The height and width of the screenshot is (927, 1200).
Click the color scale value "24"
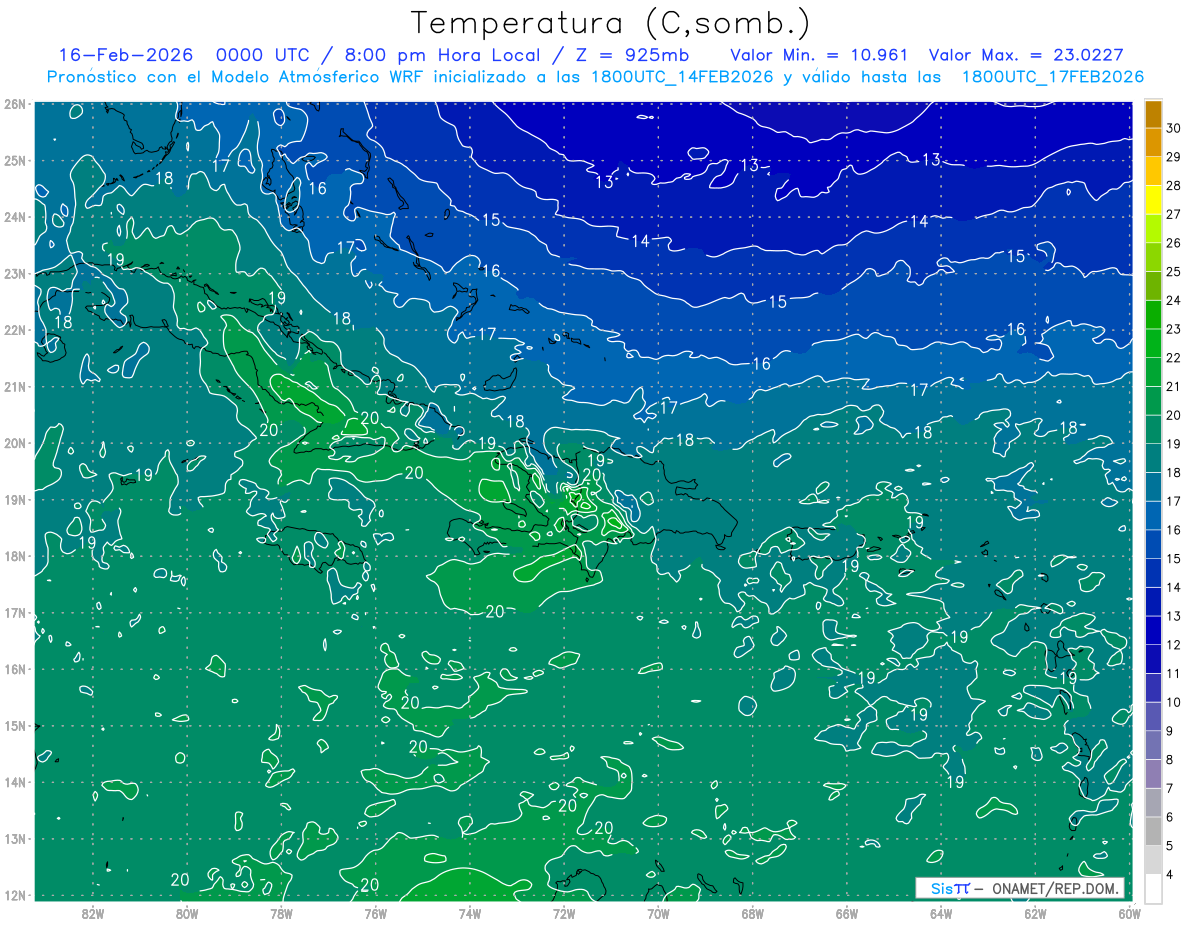point(1174,300)
